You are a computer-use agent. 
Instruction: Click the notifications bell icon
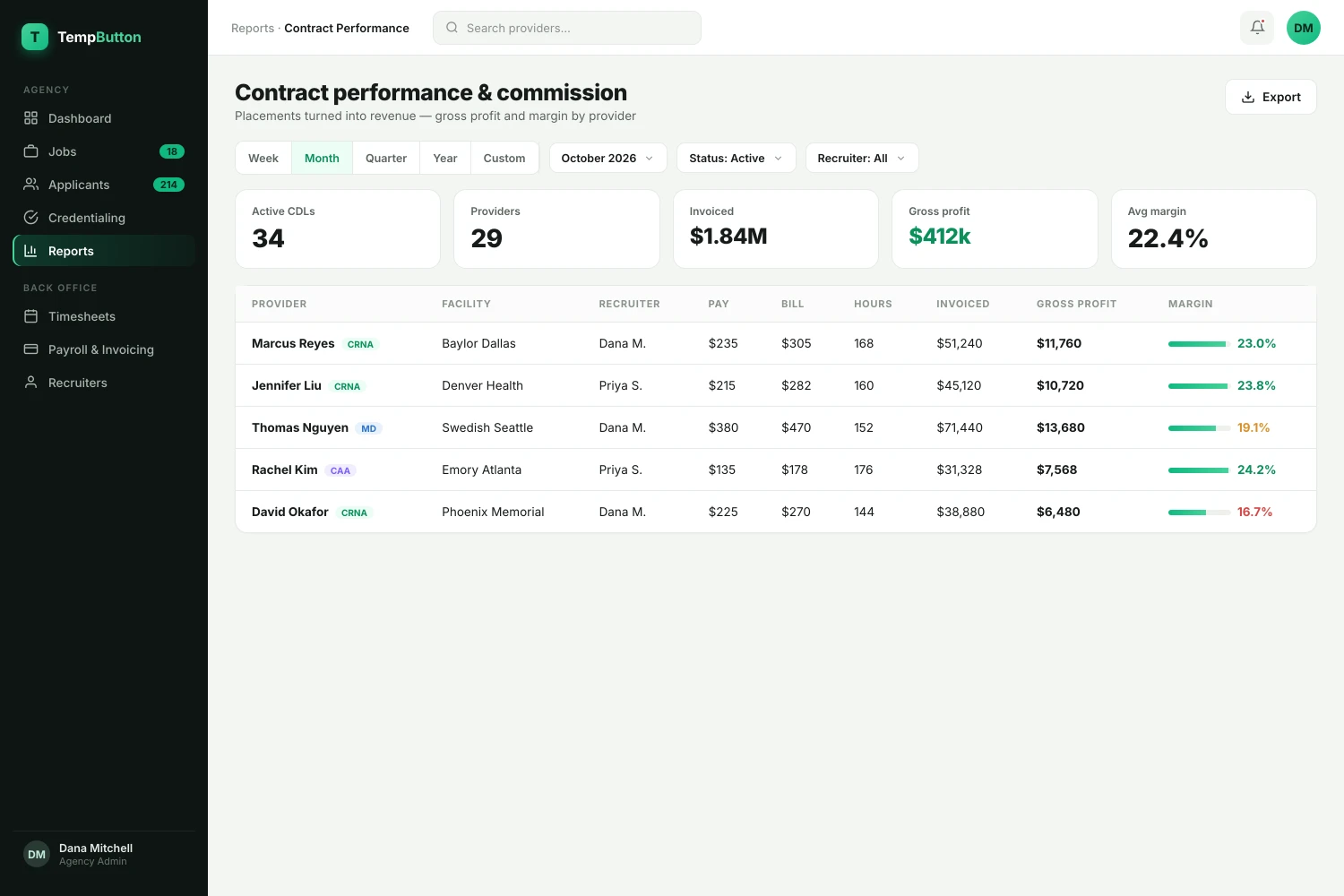(x=1257, y=28)
